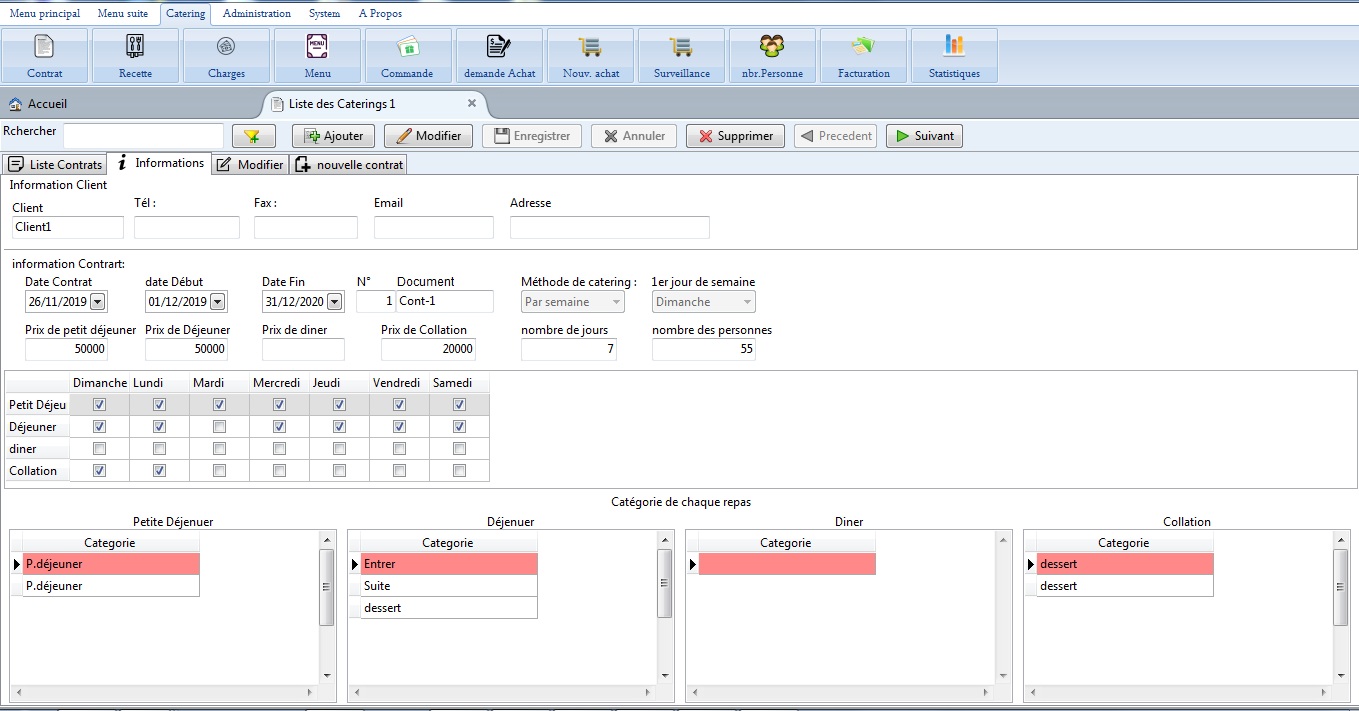
Task: Toggle Déjeuner checkbox for Mardi
Action: coord(219,427)
